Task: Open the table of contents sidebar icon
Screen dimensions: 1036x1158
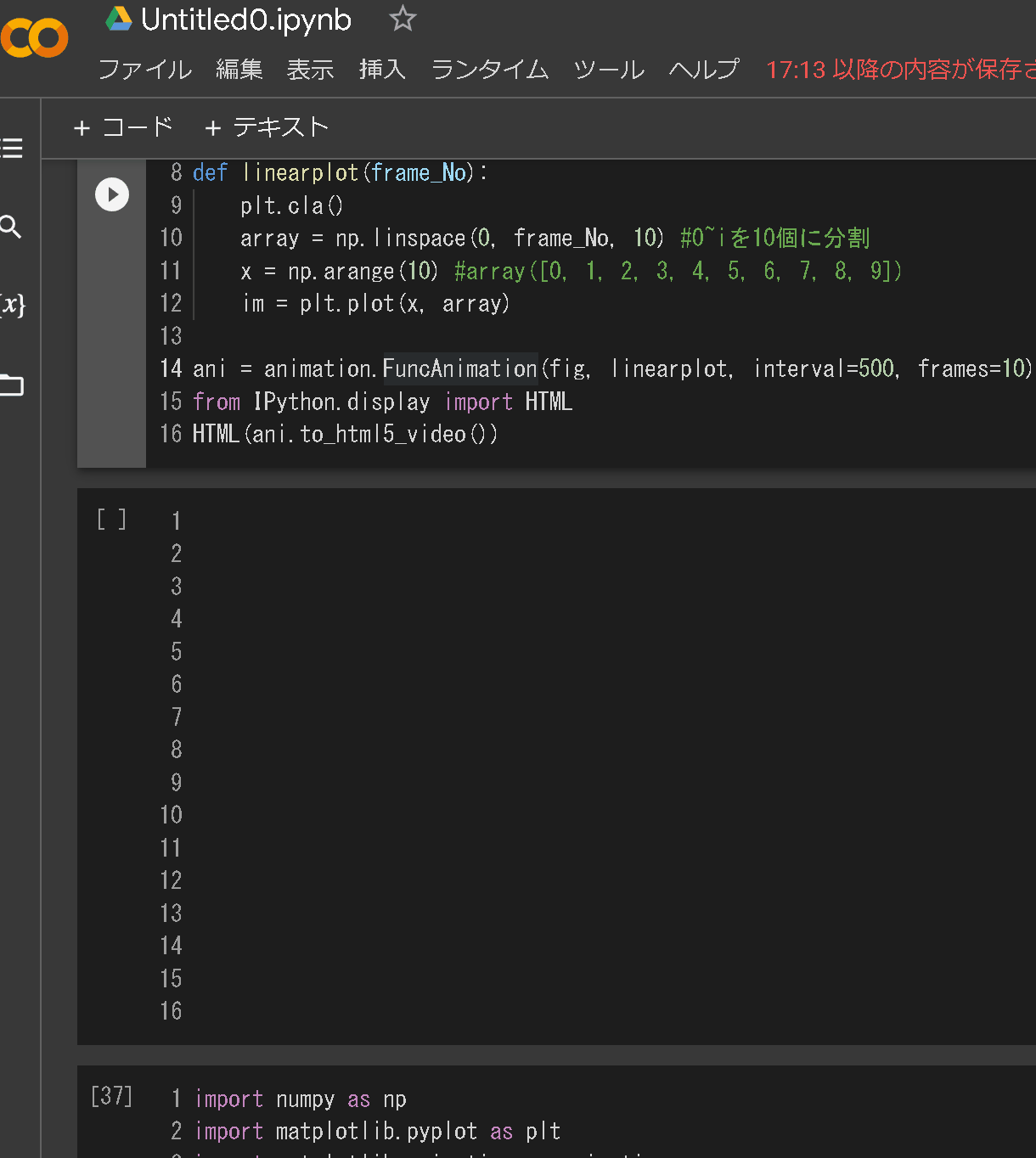Action: click(12, 149)
